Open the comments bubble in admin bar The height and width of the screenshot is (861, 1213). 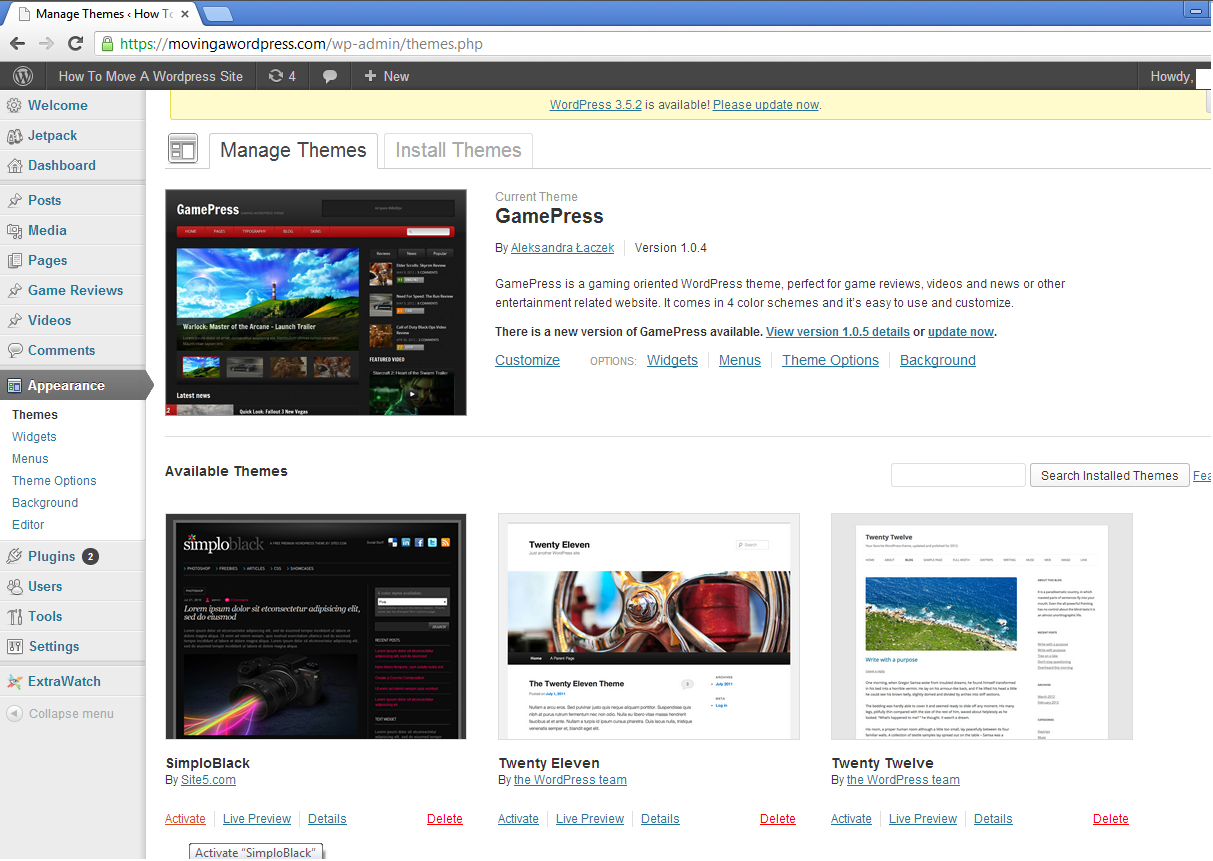[x=330, y=76]
